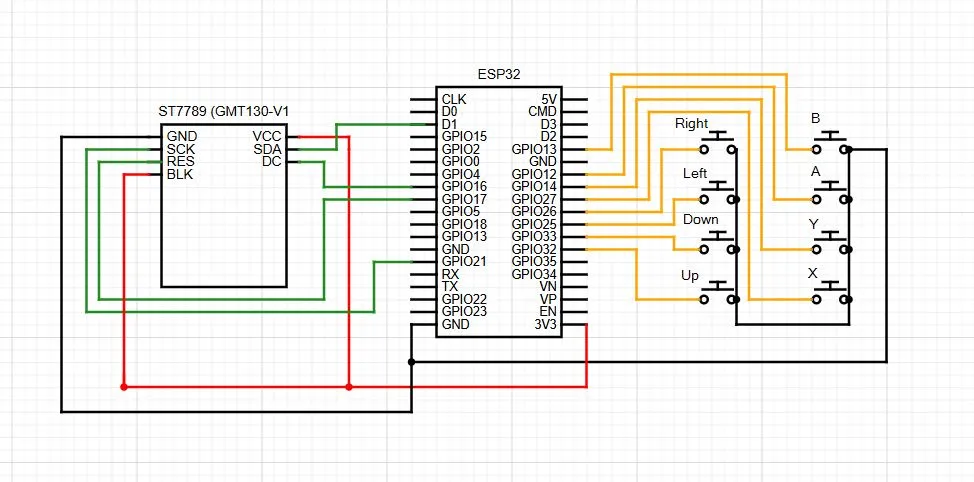Click the X push-button switch symbol
This screenshot has width=974, height=482.
(x=831, y=292)
